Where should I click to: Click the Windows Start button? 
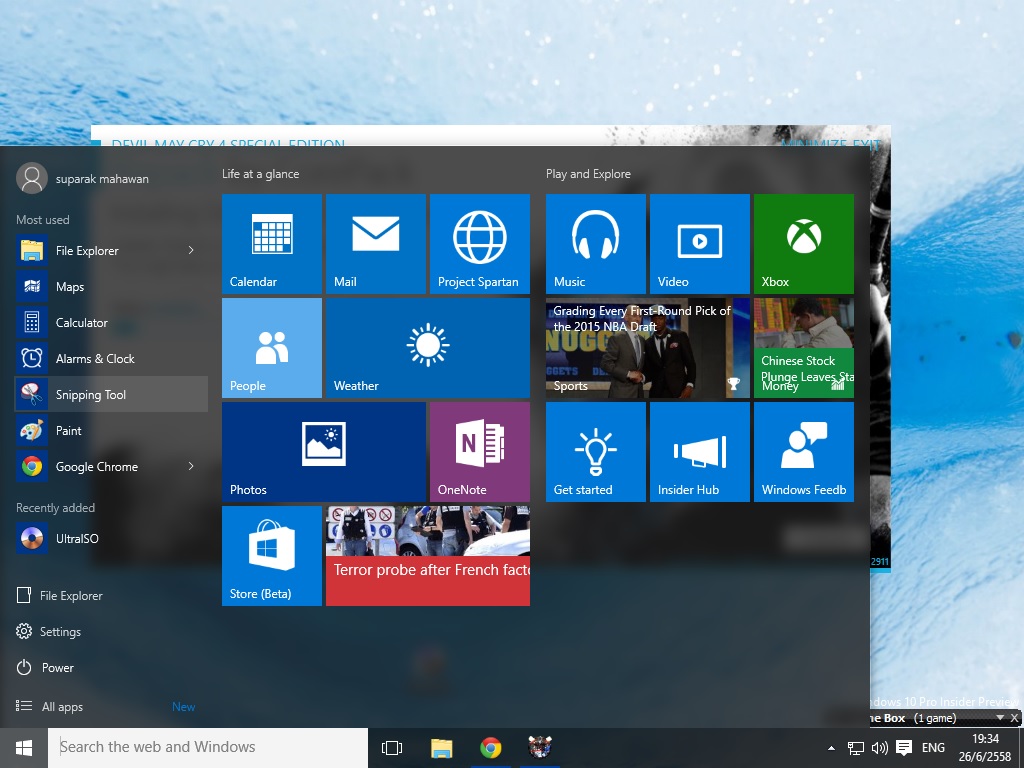24,748
